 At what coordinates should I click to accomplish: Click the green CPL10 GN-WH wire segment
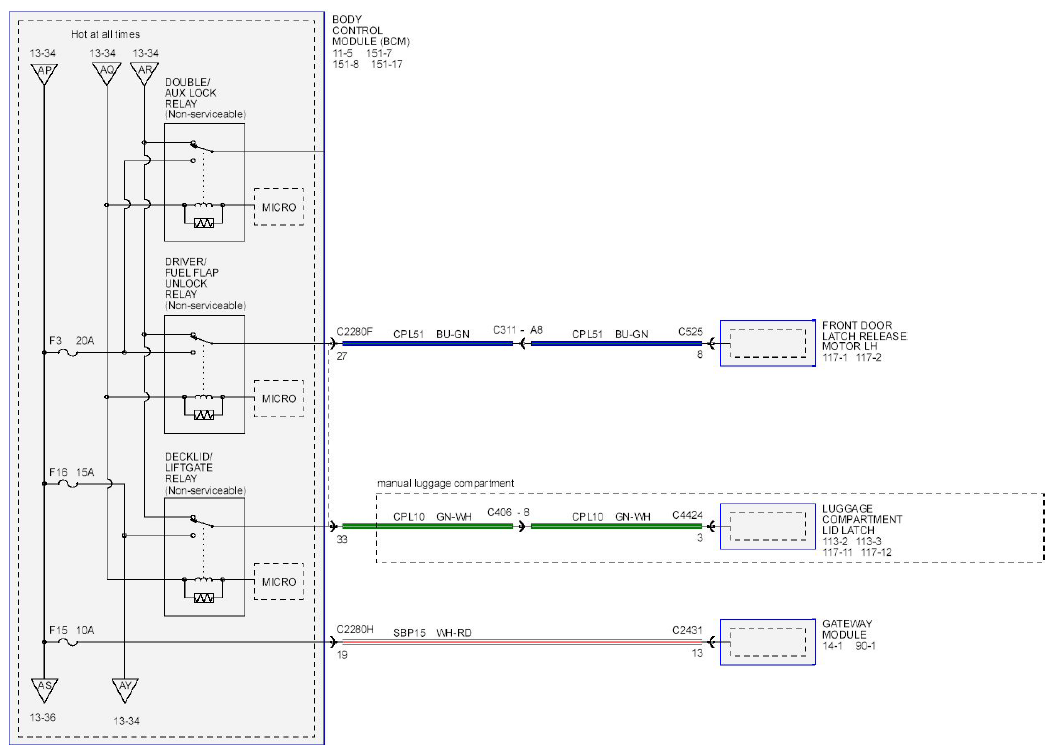(428, 526)
